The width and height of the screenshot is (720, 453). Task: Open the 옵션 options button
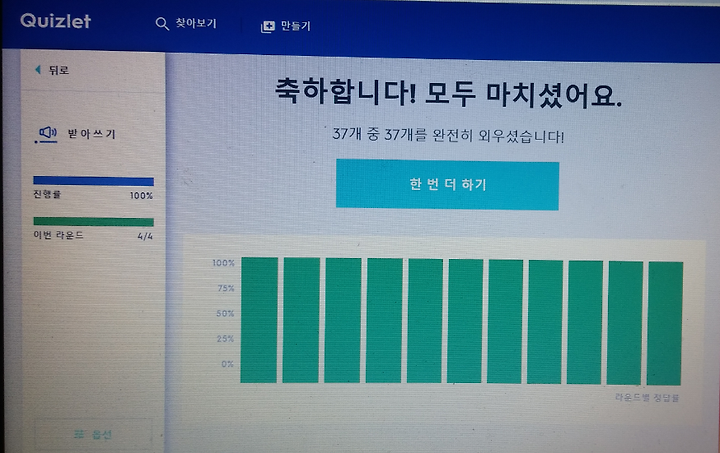coord(93,434)
